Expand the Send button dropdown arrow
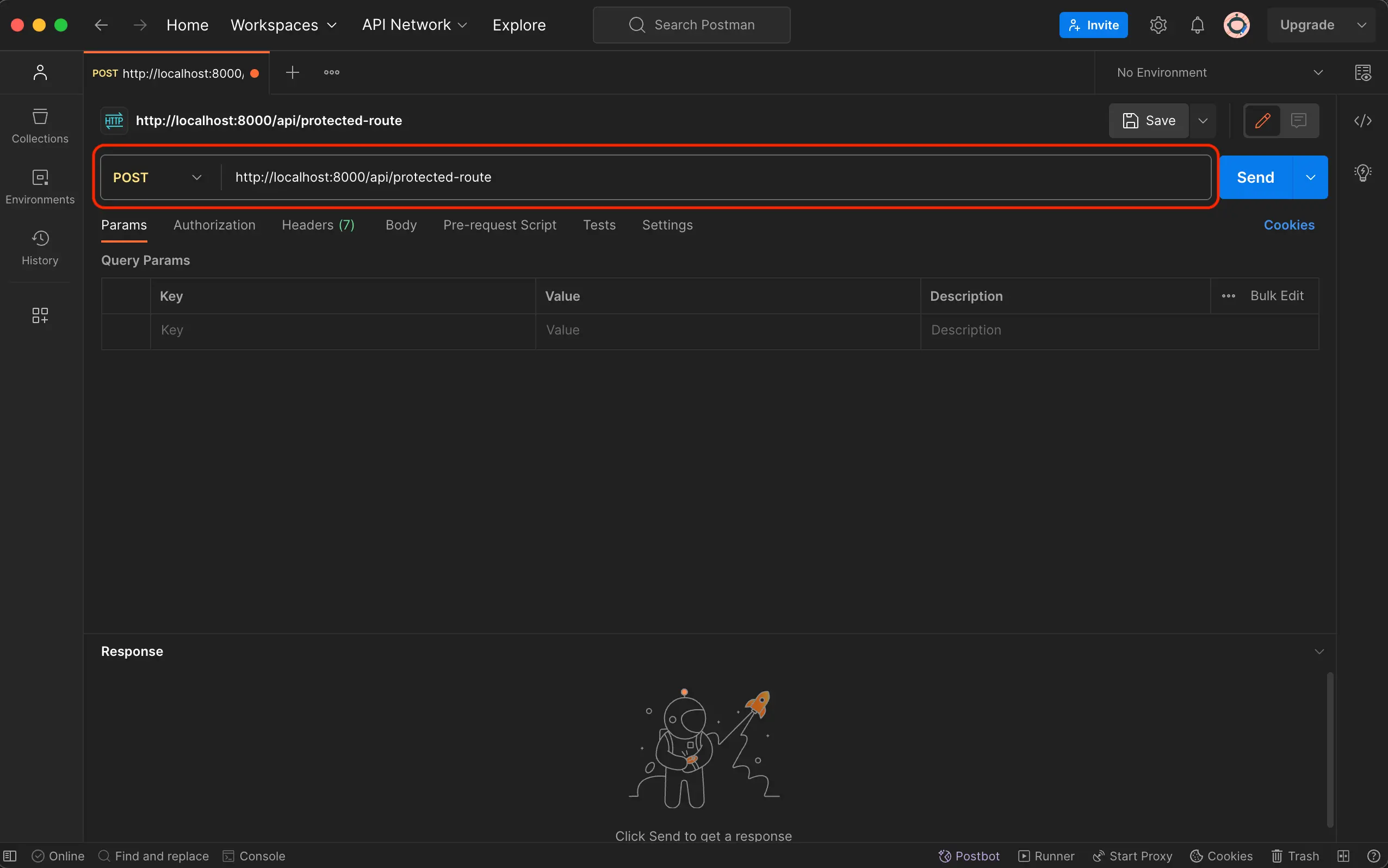The height and width of the screenshot is (868, 1388). click(1311, 177)
